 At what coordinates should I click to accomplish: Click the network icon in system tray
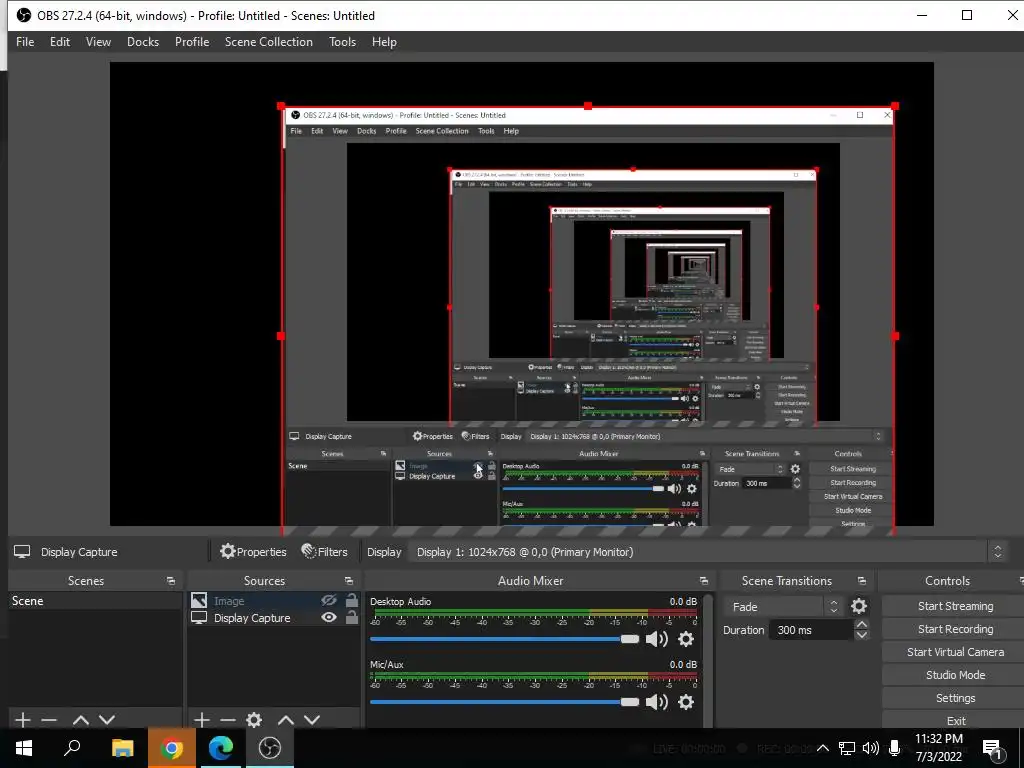click(x=847, y=748)
